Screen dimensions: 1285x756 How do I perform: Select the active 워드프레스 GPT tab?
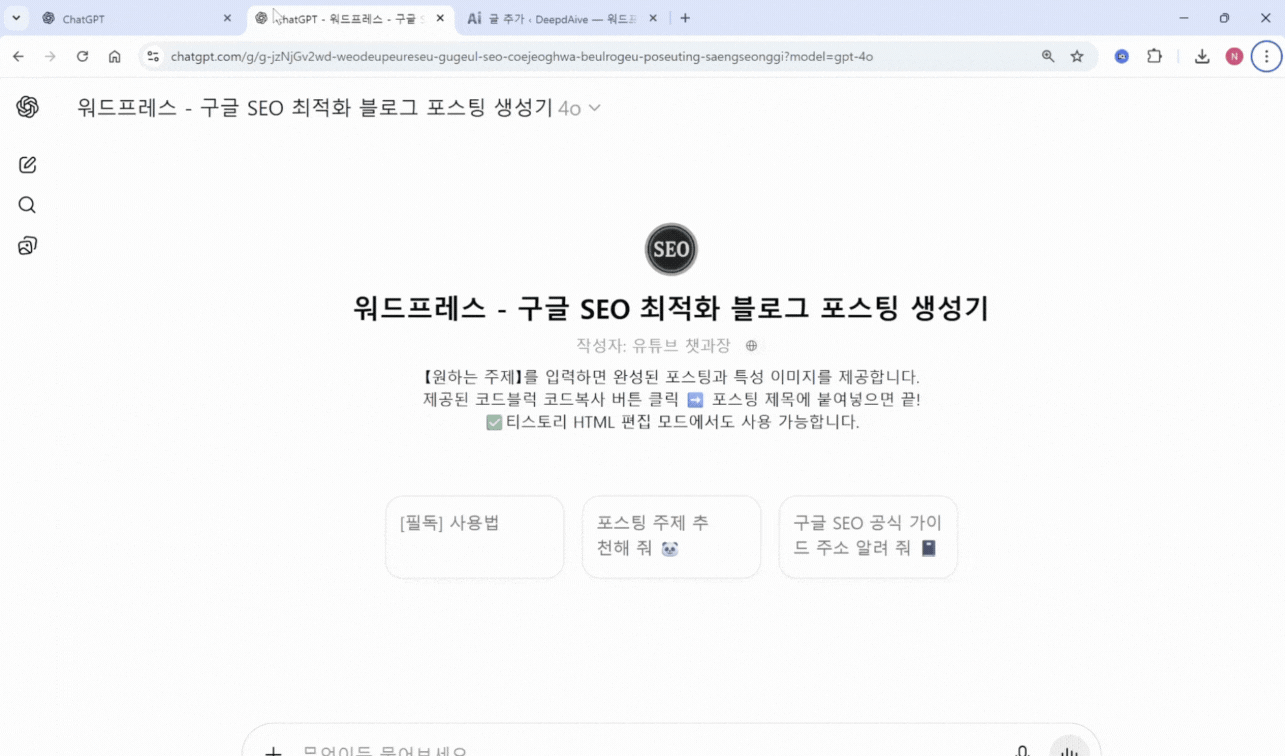pyautogui.click(x=350, y=18)
